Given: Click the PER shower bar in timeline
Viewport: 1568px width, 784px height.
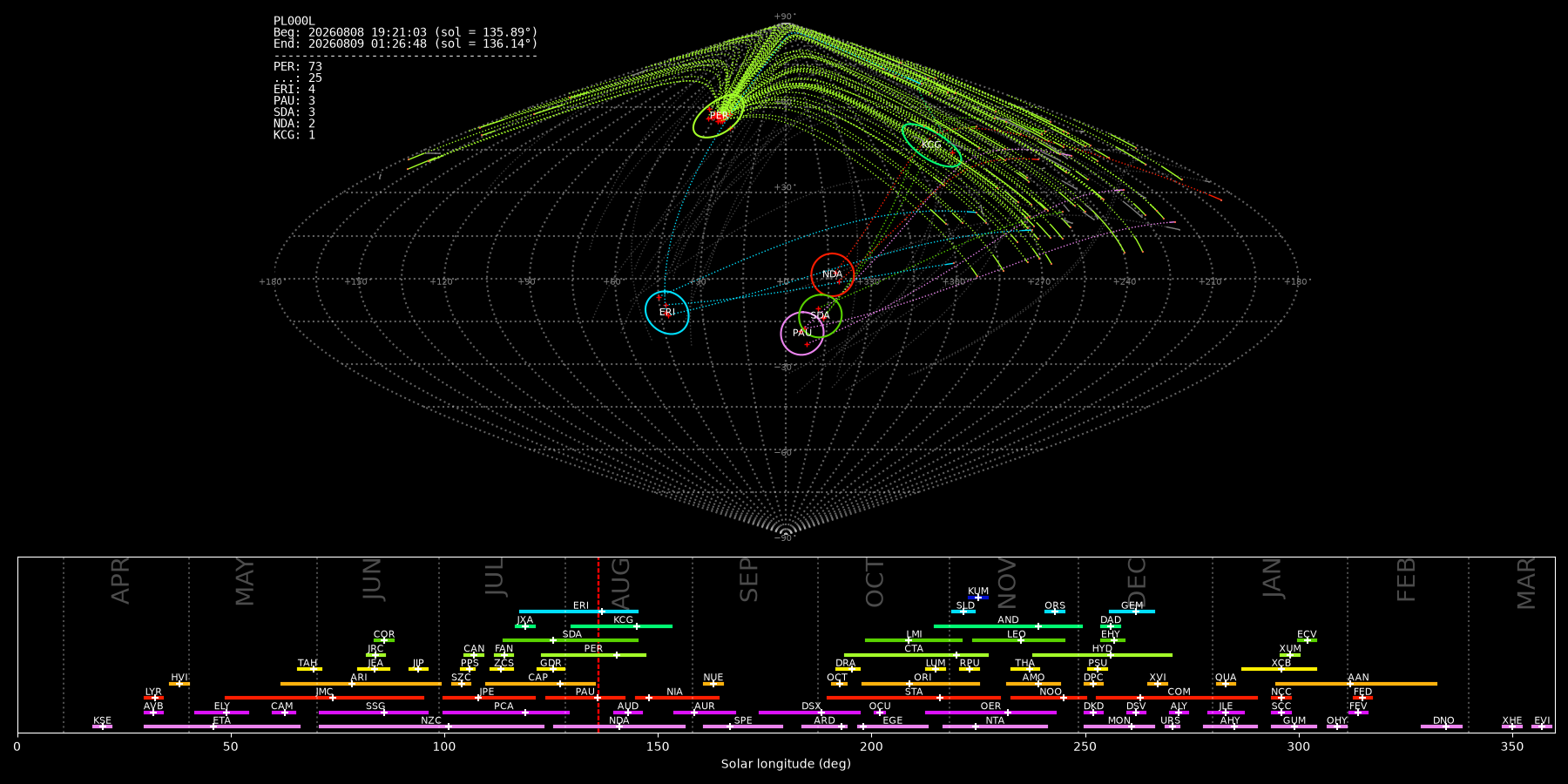Looking at the screenshot, I should pos(593,655).
